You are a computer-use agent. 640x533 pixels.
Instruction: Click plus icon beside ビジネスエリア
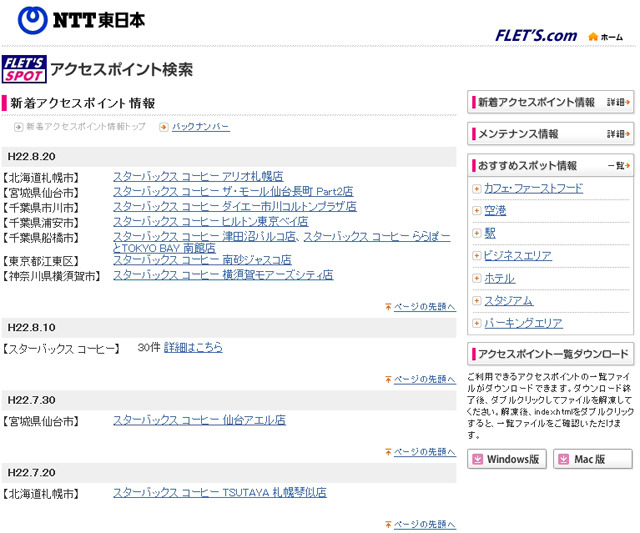click(476, 256)
